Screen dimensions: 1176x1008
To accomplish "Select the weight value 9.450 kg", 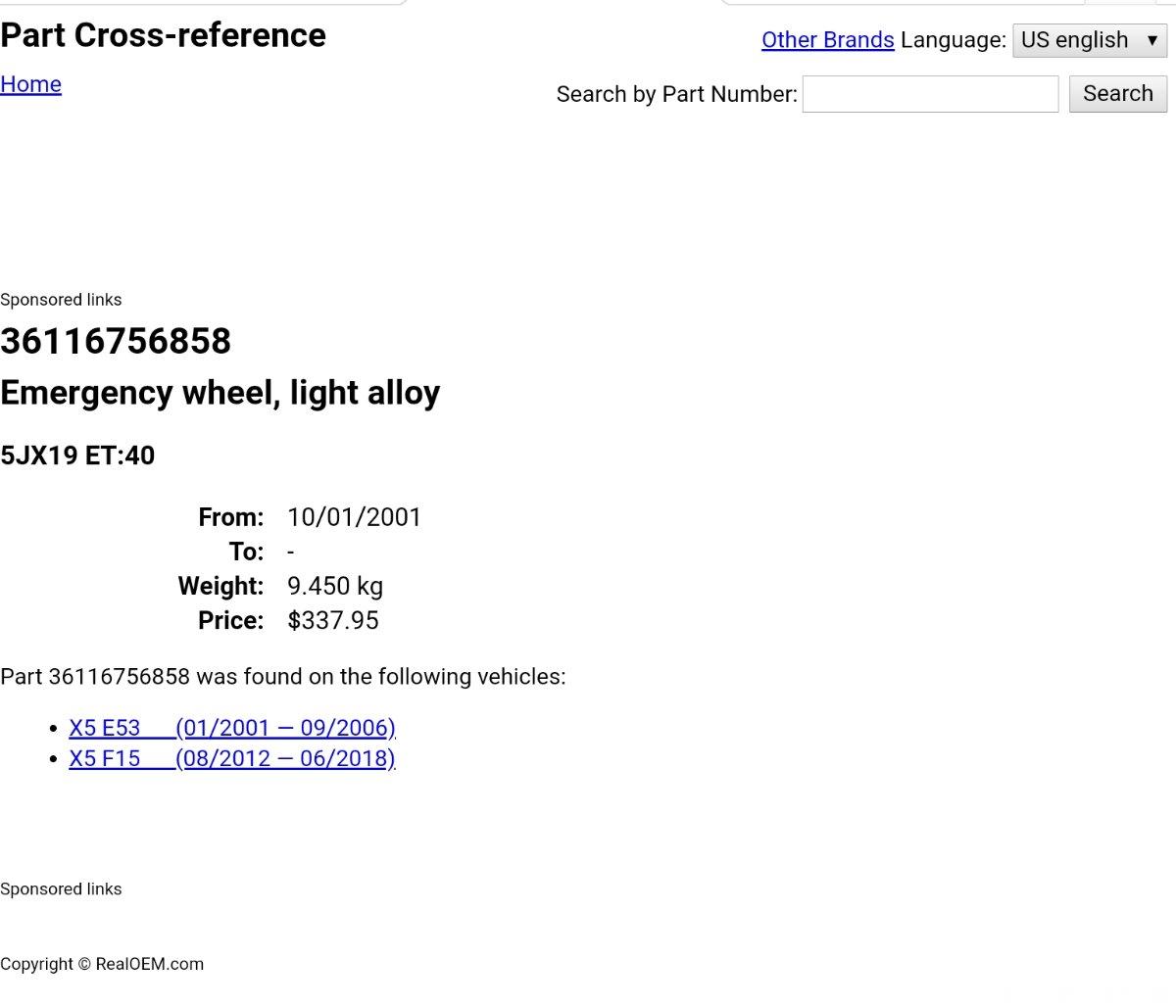I will pos(335,586).
